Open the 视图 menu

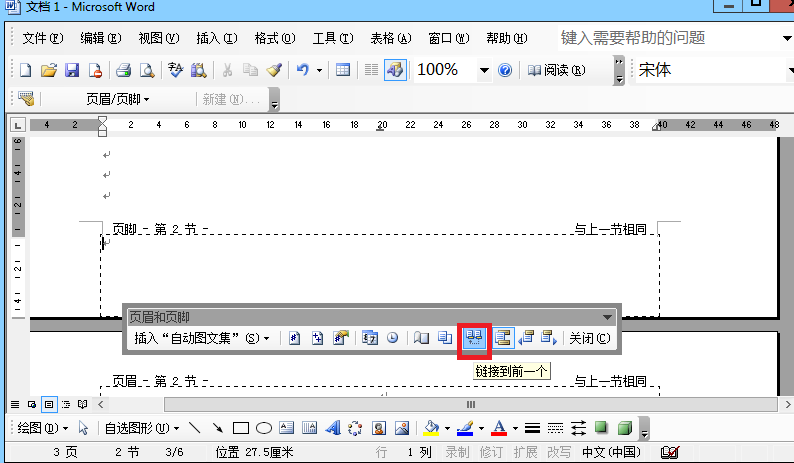click(x=158, y=38)
